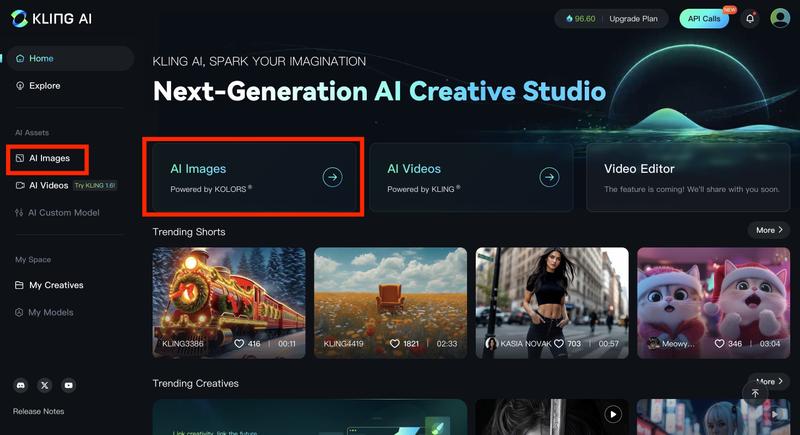Viewport: 800px width, 435px height.
Task: Click the Upgrade Plan button
Action: [x=635, y=19]
